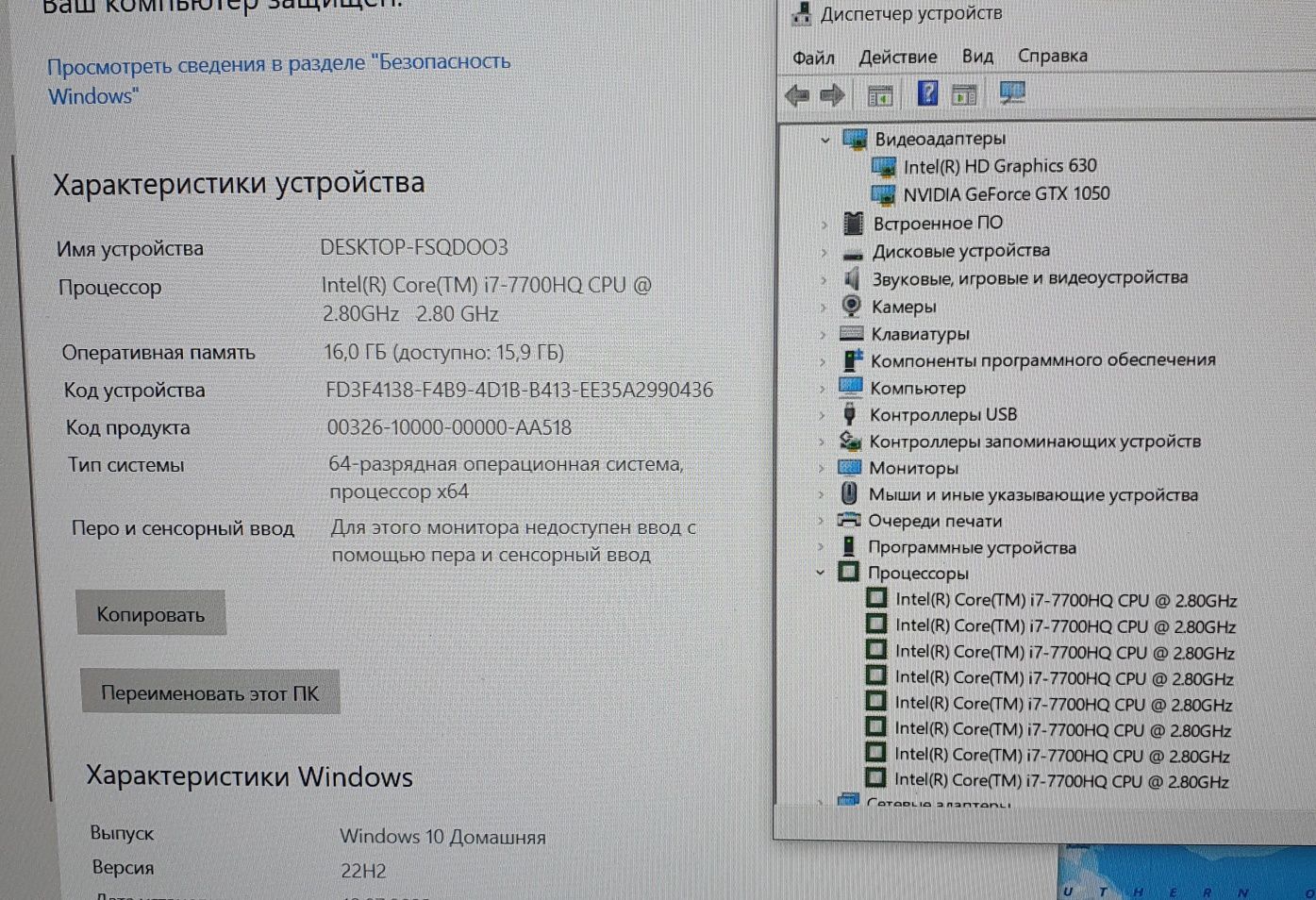The width and height of the screenshot is (1316, 900).
Task: Click the Встроенное ПО chip icon
Action: click(x=853, y=224)
